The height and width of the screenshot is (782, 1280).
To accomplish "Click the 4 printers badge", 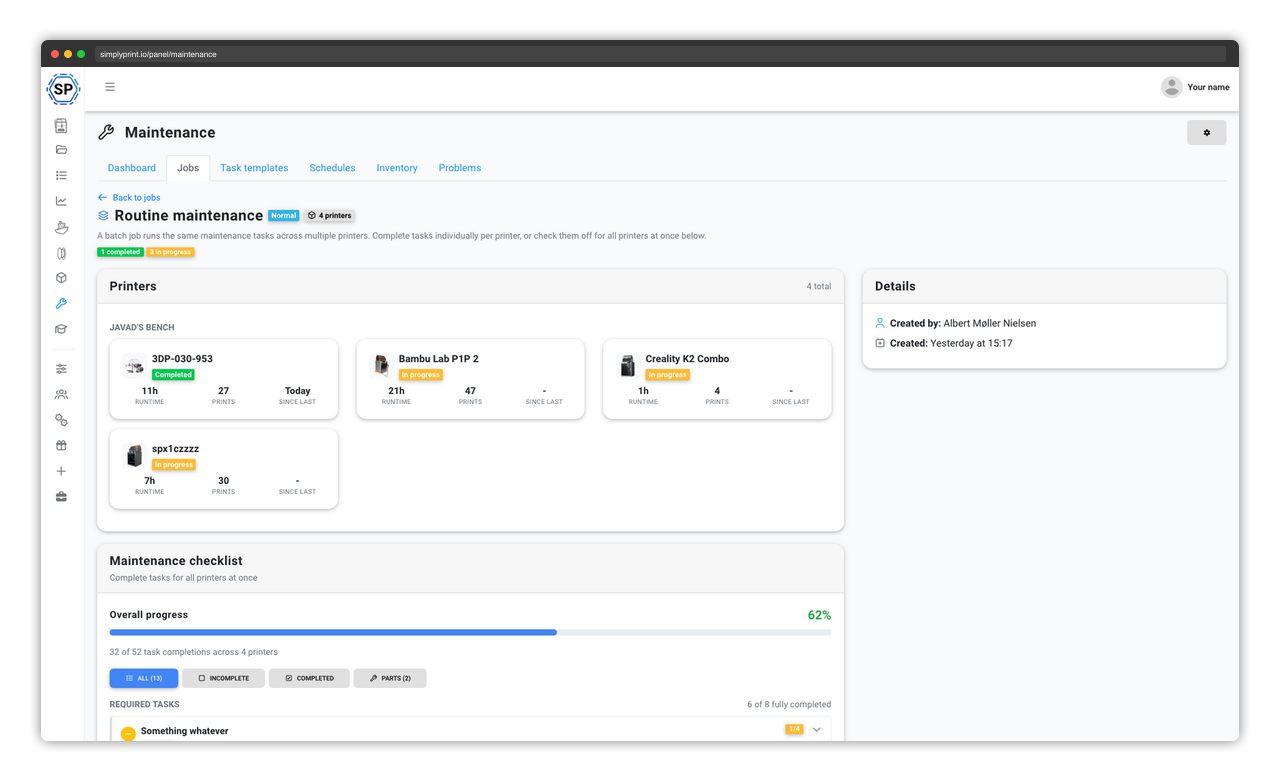I will pos(330,216).
